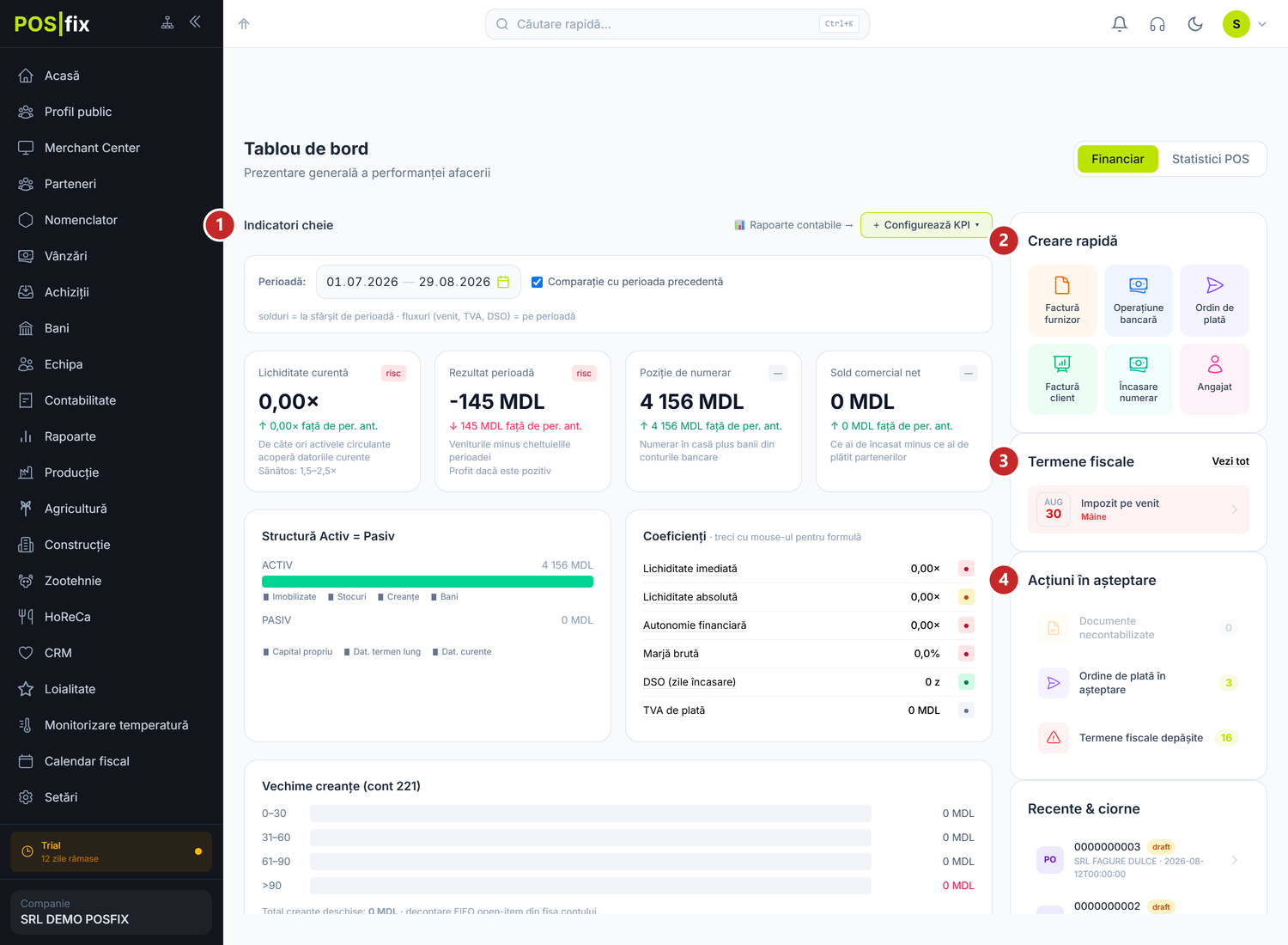Viewport: 1288px width, 945px height.
Task: Open the organization structure icon
Action: 167,22
